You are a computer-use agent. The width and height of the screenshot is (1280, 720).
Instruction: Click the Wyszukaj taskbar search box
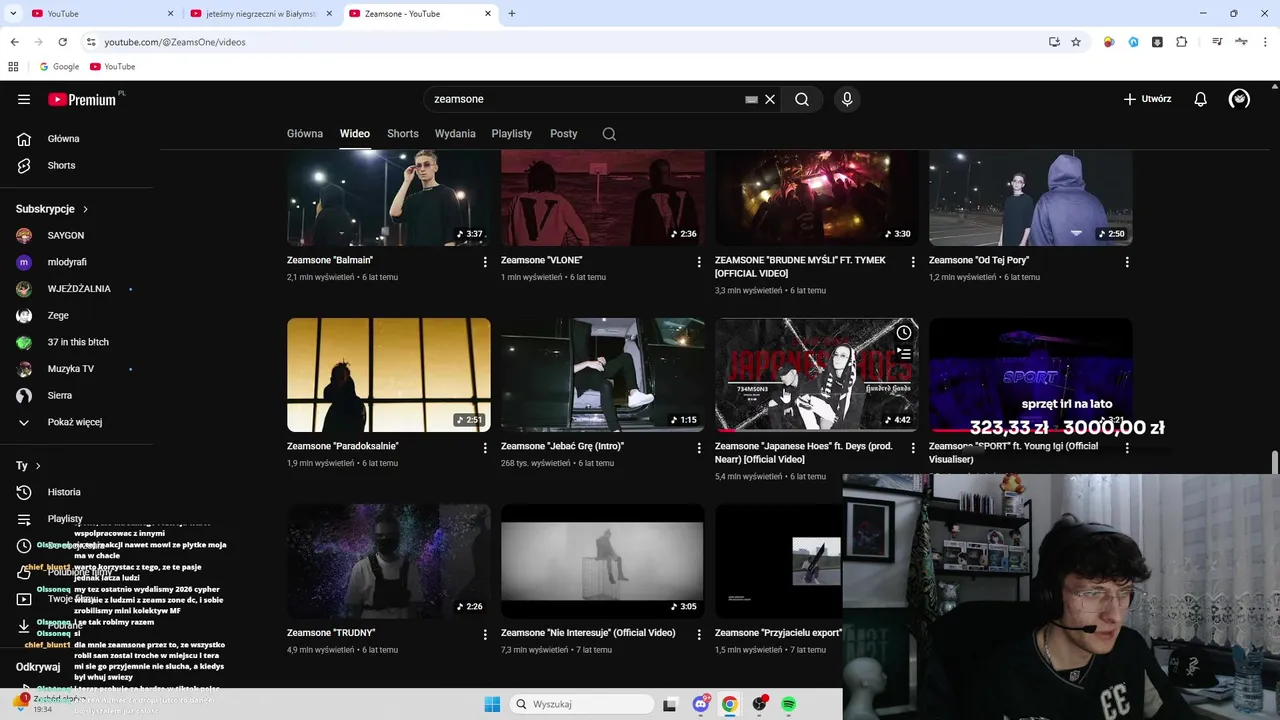coord(581,704)
